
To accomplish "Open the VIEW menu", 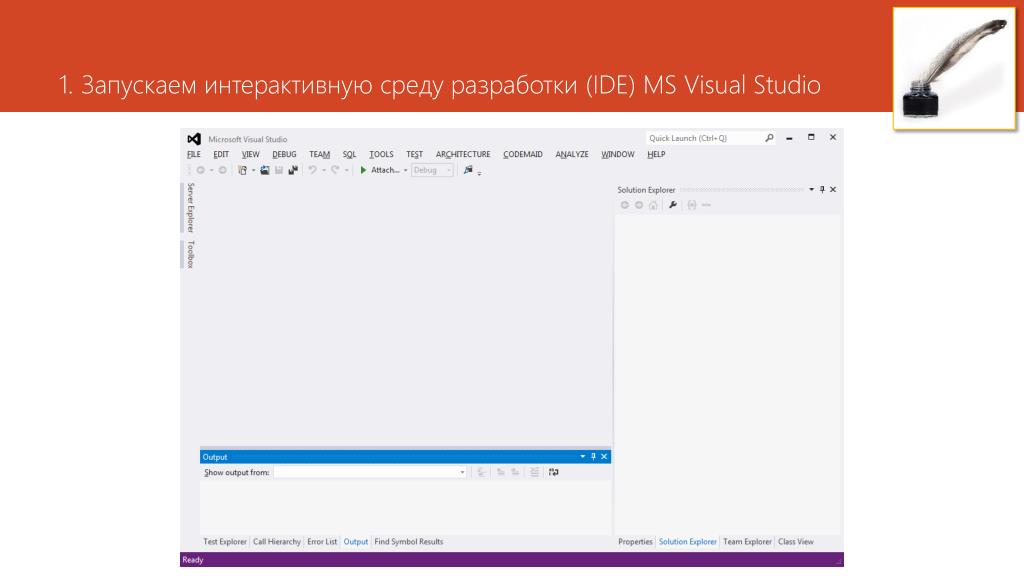I will point(250,155).
